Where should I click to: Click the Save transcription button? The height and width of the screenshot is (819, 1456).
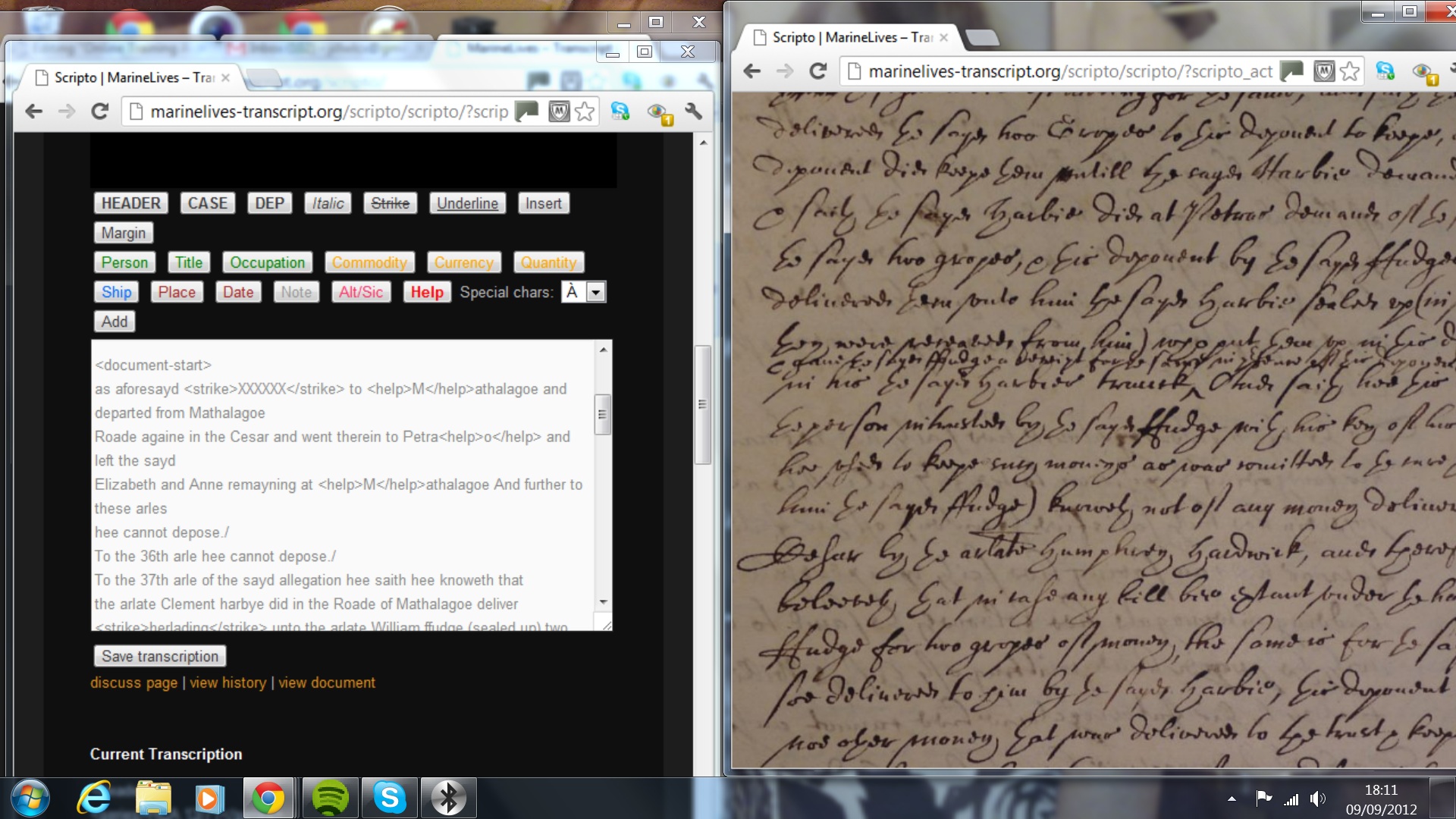click(x=160, y=656)
